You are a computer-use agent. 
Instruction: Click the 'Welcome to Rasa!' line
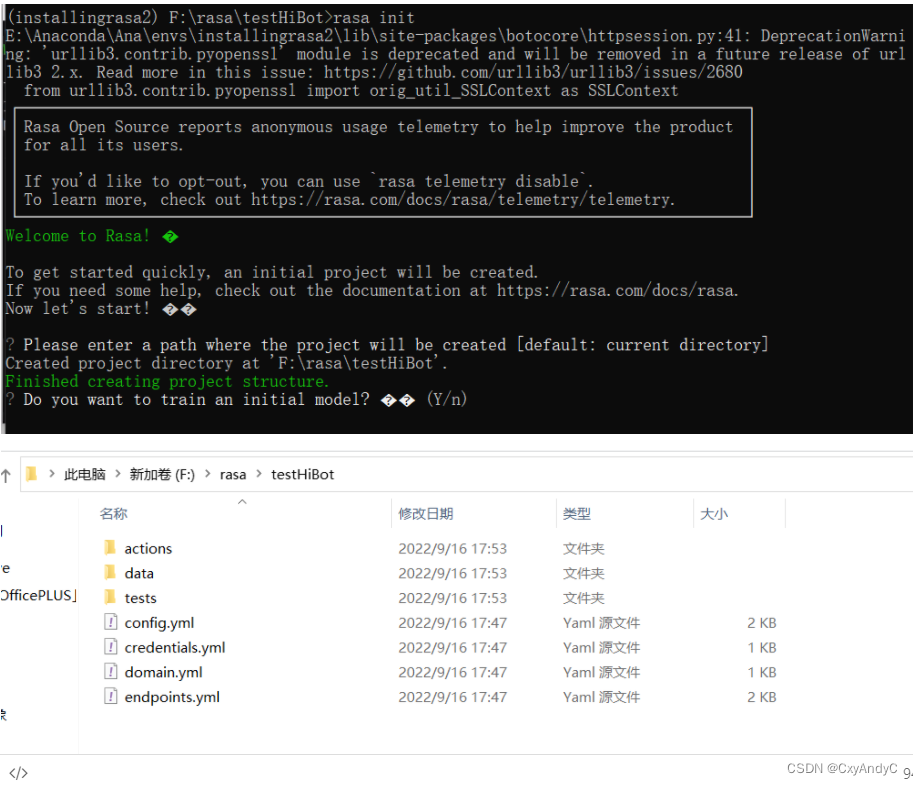pyautogui.click(x=92, y=236)
